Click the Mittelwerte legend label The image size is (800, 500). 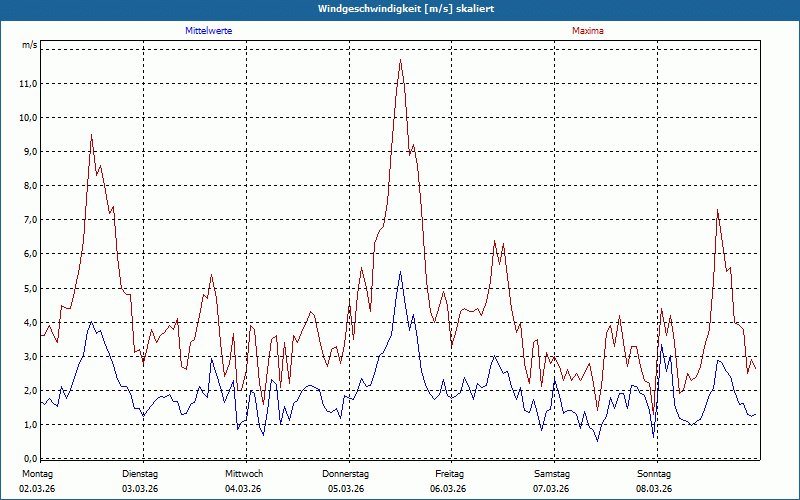(209, 31)
